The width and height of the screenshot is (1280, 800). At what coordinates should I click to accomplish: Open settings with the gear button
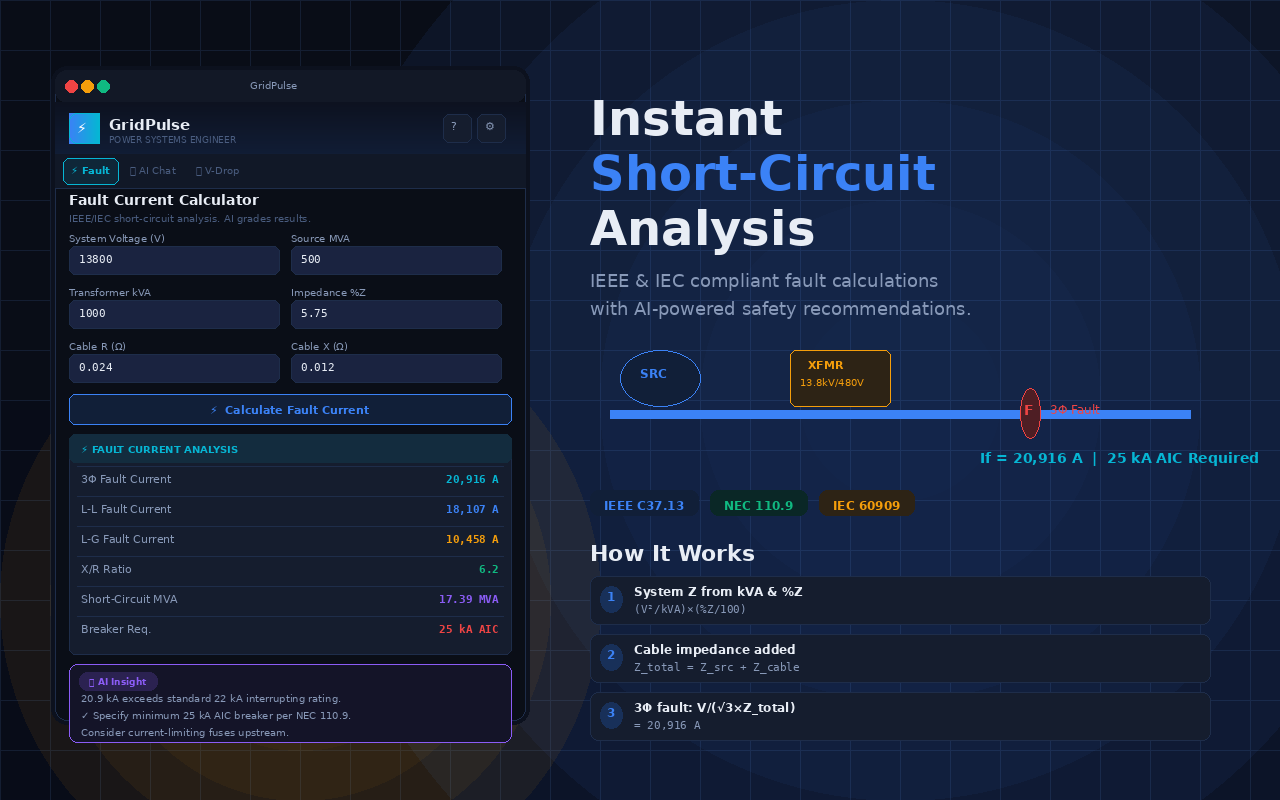click(491, 128)
